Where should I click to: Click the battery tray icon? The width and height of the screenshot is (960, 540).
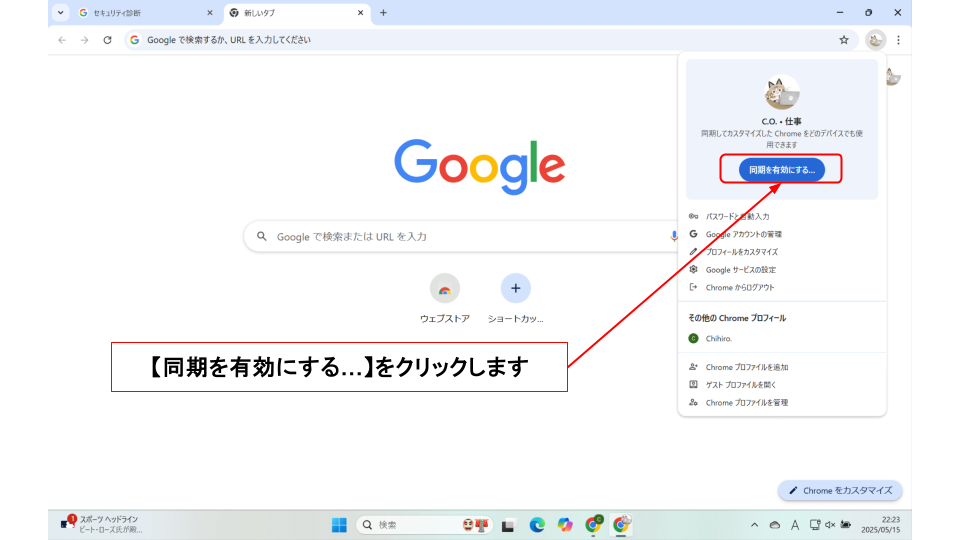846,525
